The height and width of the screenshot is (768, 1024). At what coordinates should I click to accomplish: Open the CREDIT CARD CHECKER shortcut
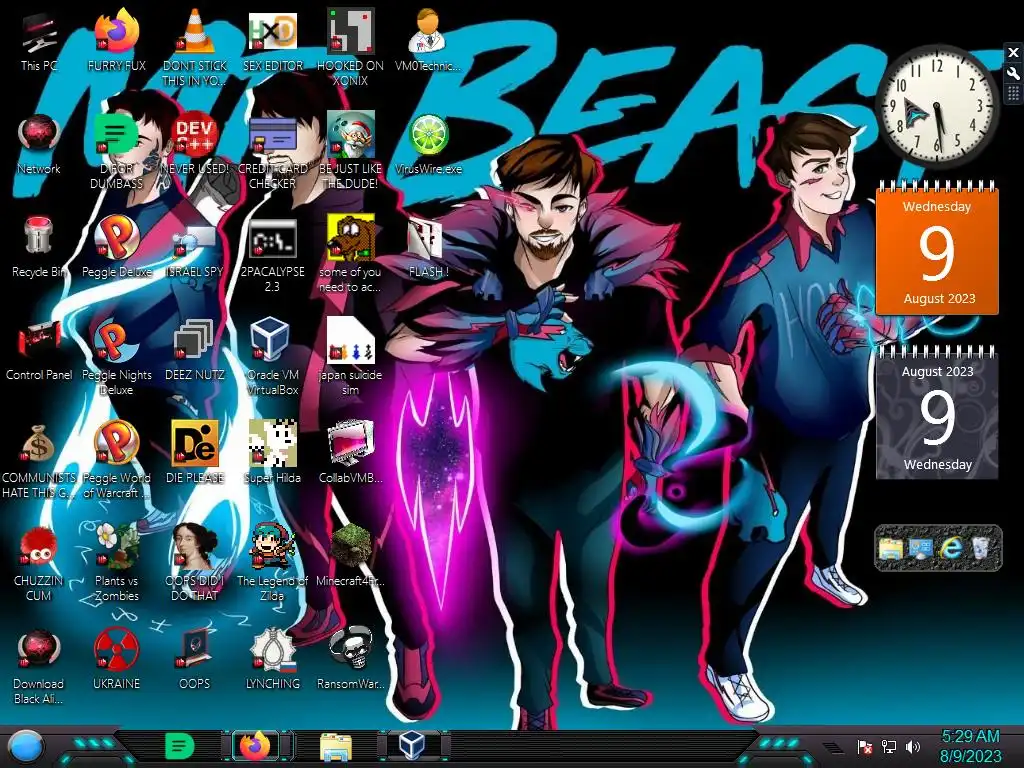273,152
